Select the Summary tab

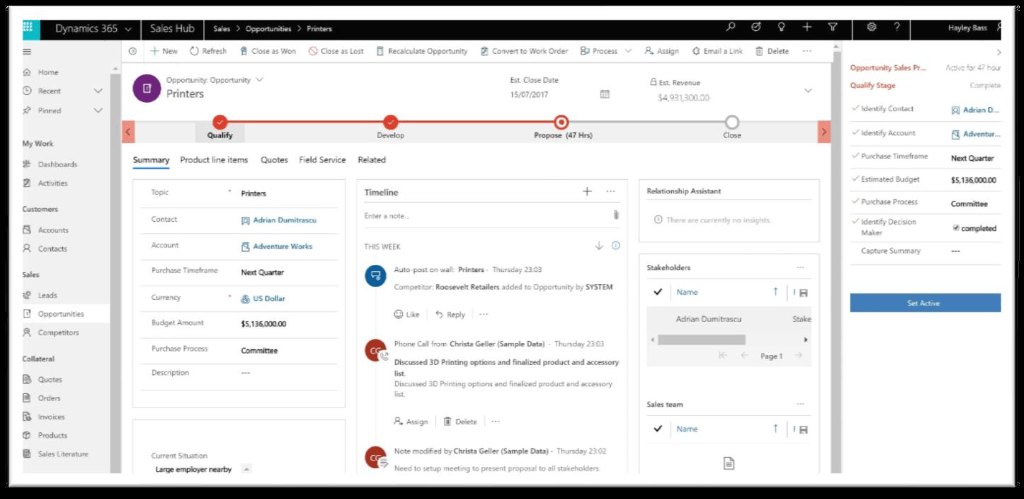tap(151, 159)
